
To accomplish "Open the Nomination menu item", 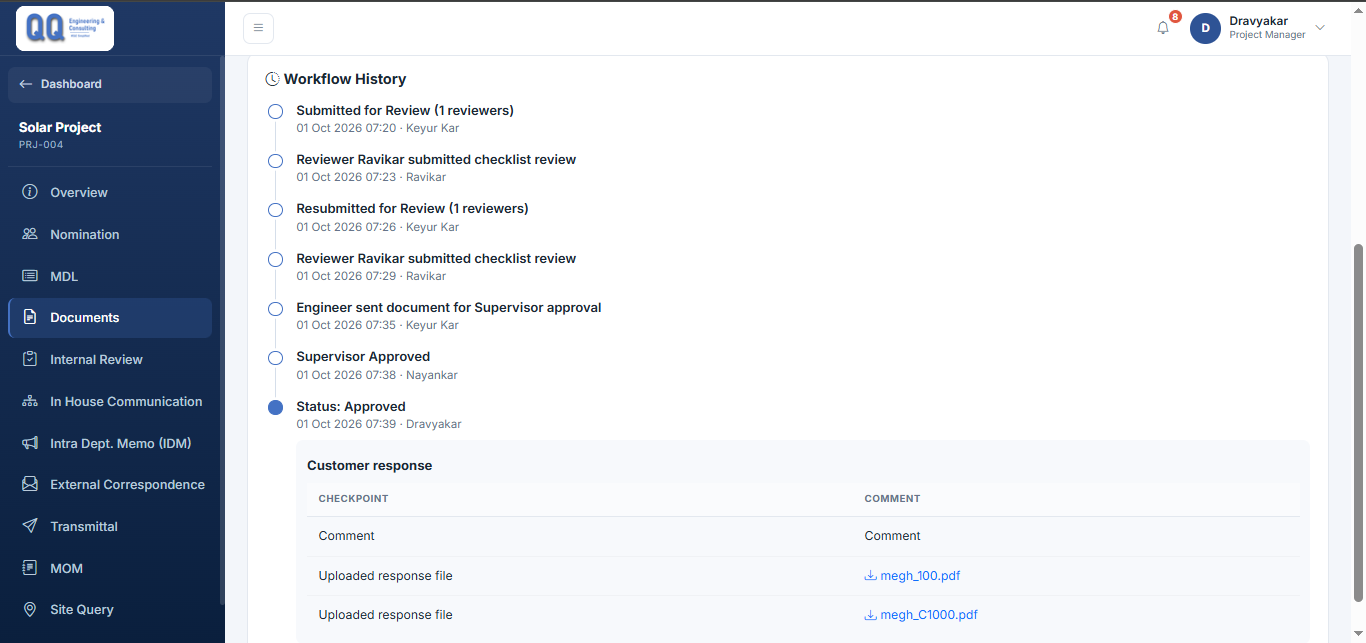I will coord(110,234).
